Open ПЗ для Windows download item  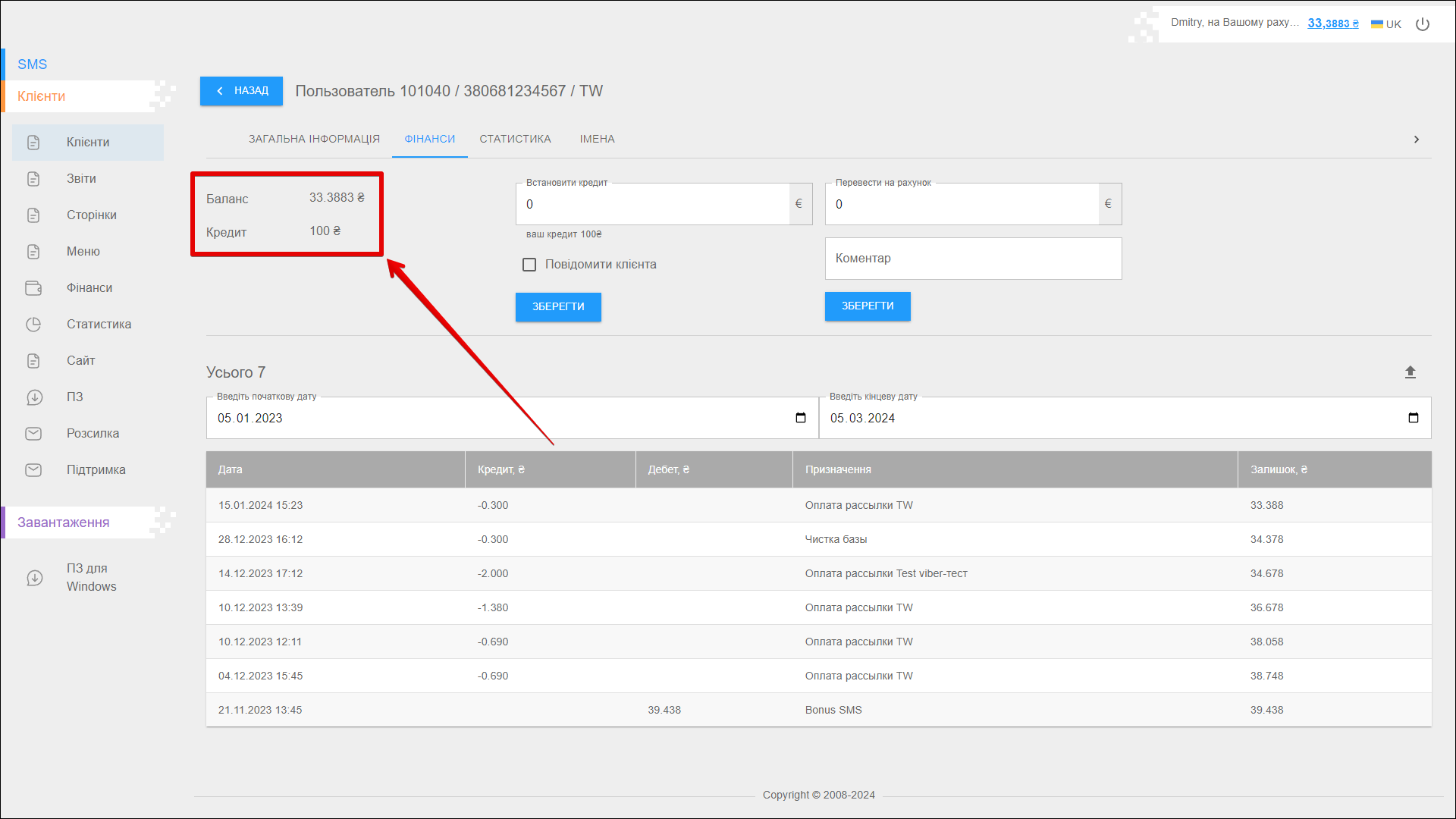pyautogui.click(x=90, y=577)
